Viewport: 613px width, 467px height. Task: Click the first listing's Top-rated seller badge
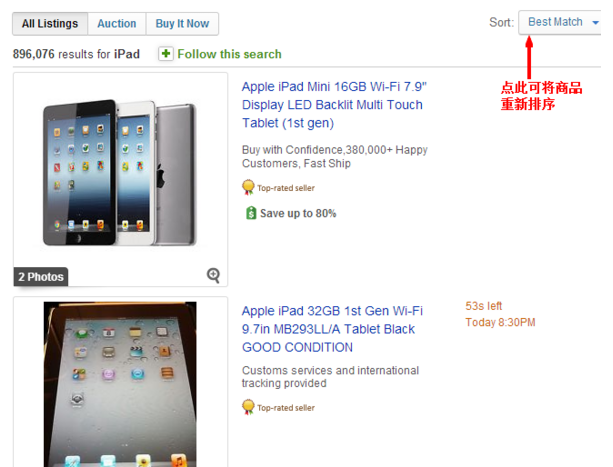(x=278, y=188)
